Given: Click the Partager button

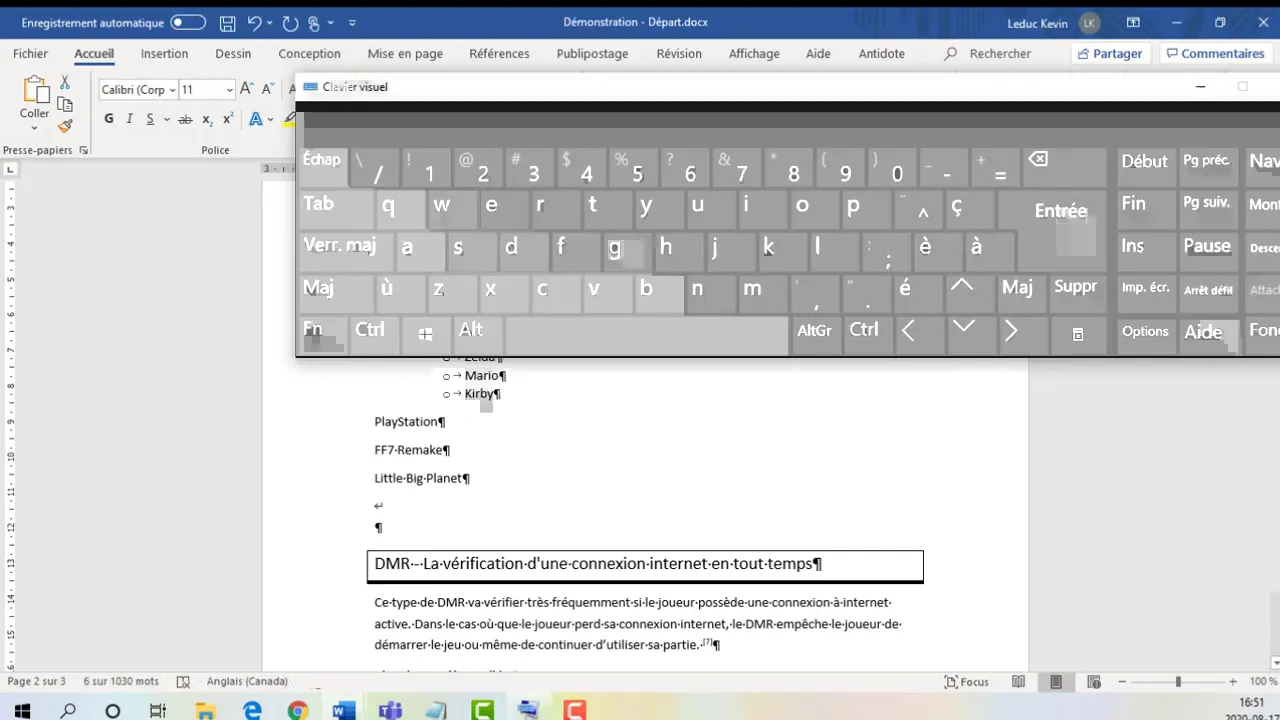Looking at the screenshot, I should point(1111,54).
